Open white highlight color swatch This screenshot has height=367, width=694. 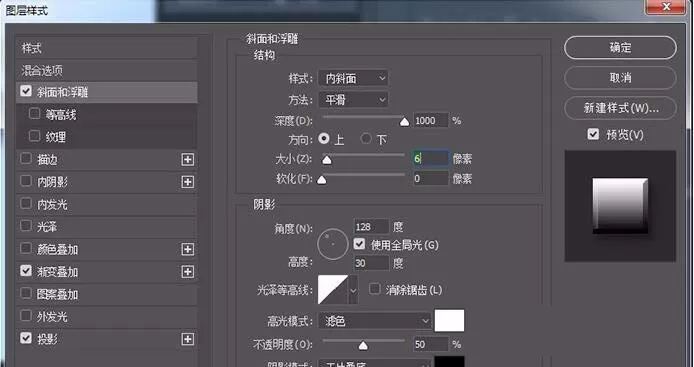(x=449, y=321)
